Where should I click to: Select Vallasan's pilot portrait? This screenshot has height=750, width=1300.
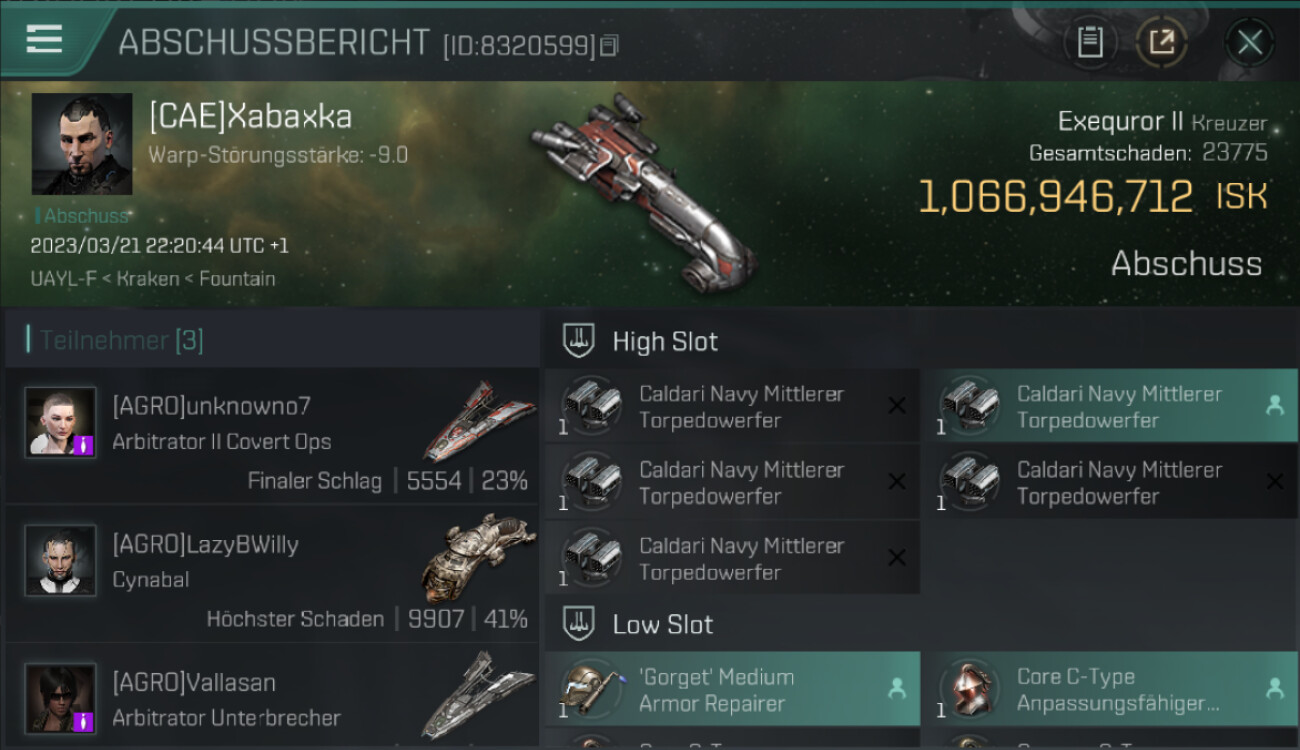61,698
